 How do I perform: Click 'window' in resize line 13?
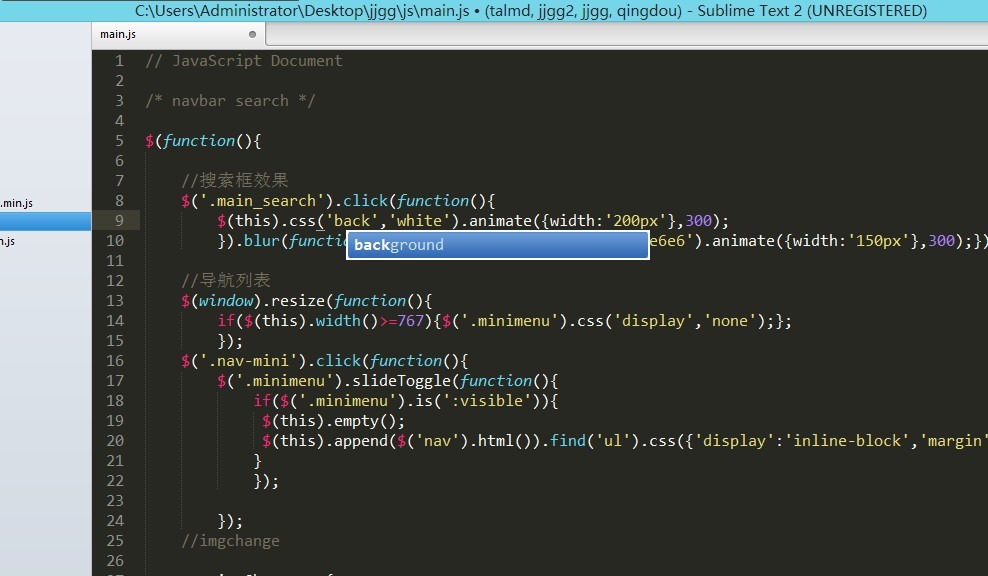[226, 301]
